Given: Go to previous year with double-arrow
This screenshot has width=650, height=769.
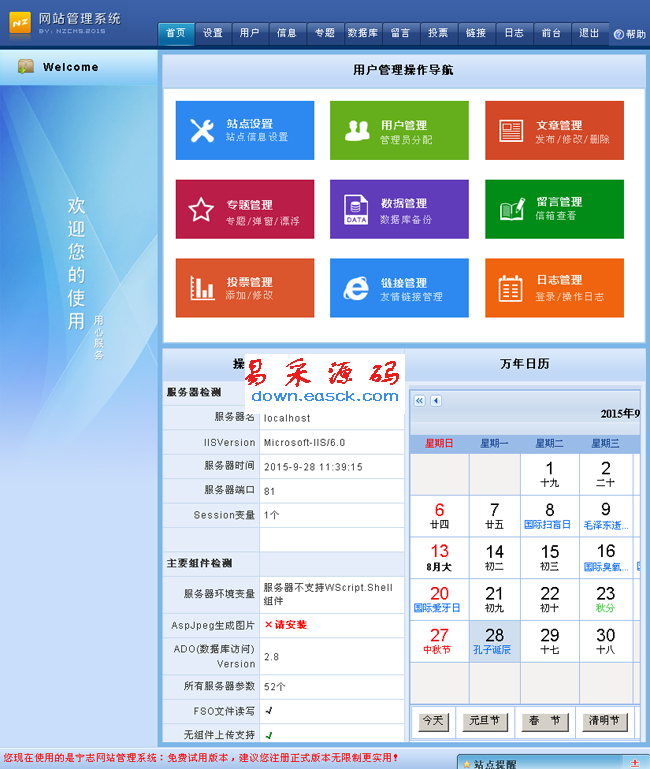Looking at the screenshot, I should [x=419, y=401].
